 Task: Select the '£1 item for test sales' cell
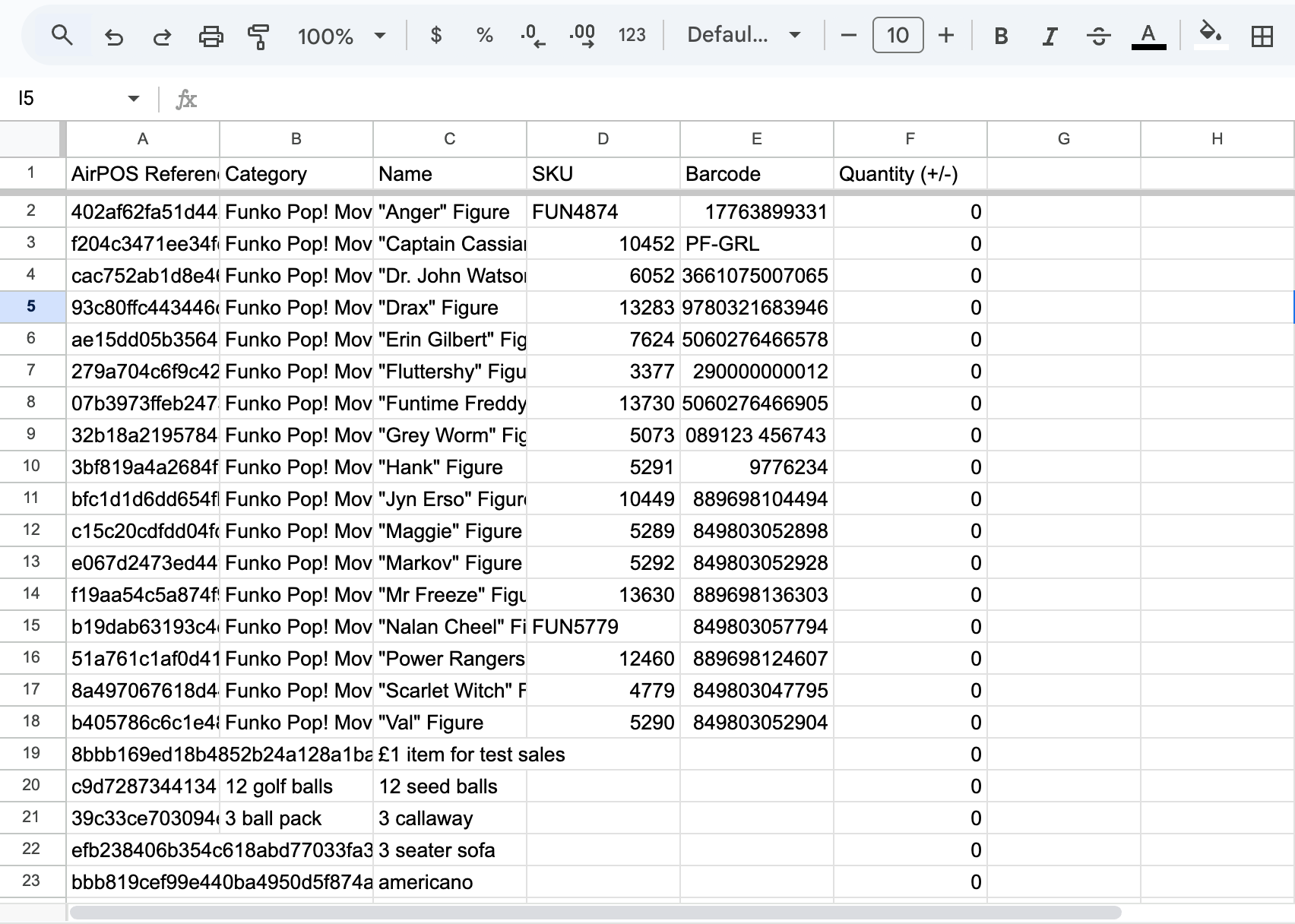[450, 755]
